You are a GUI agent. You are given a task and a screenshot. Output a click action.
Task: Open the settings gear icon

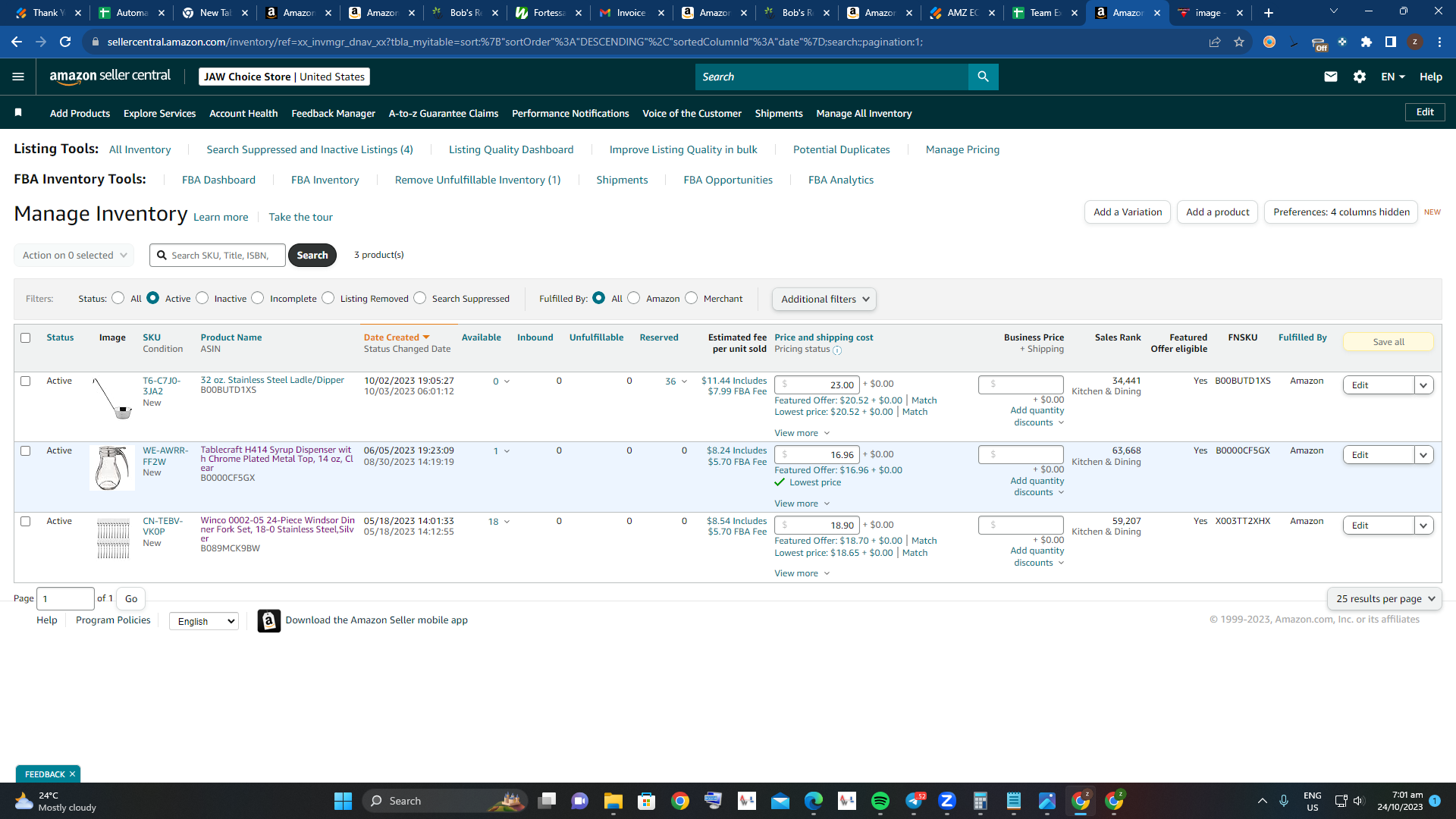1359,77
